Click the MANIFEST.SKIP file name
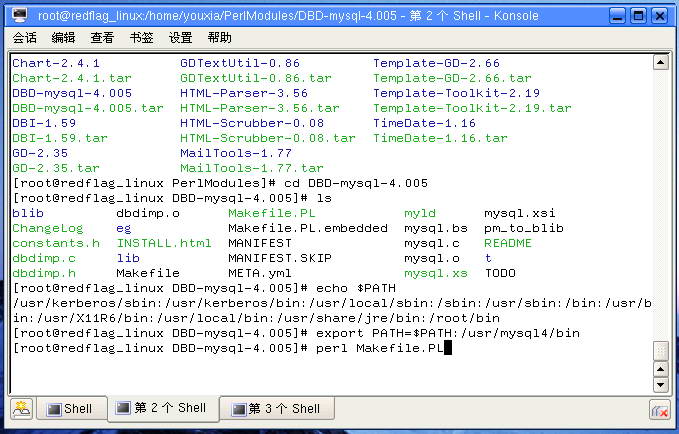Viewport: 679px width, 434px height. click(x=280, y=259)
